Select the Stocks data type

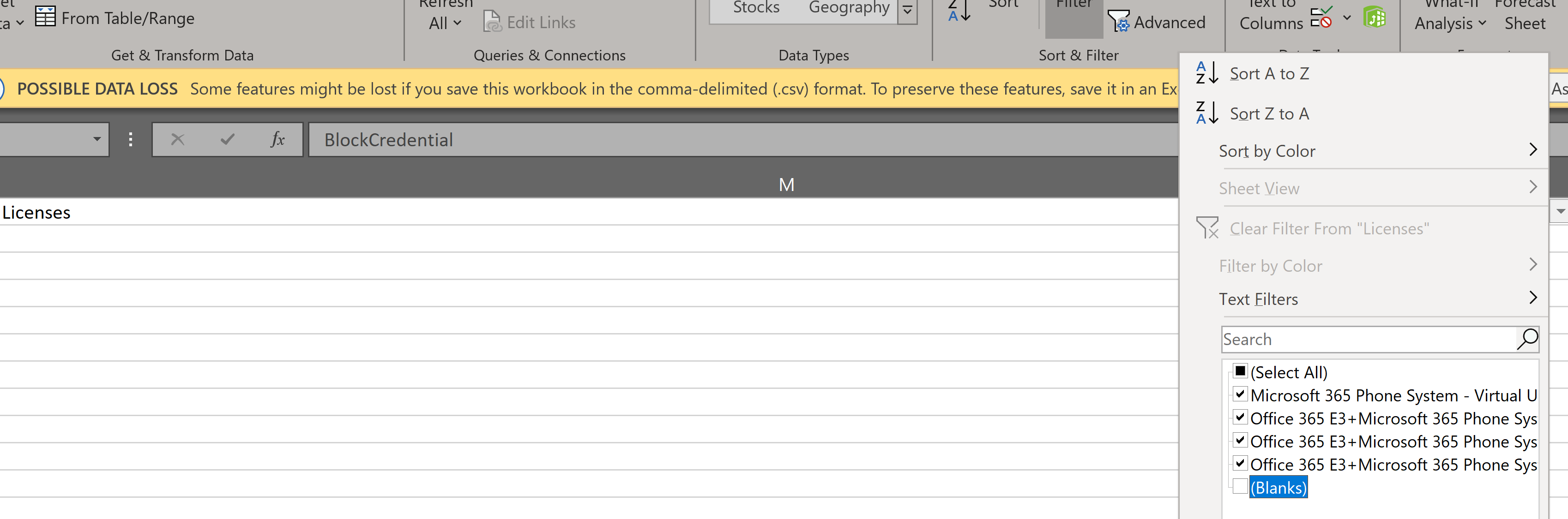pos(756,8)
